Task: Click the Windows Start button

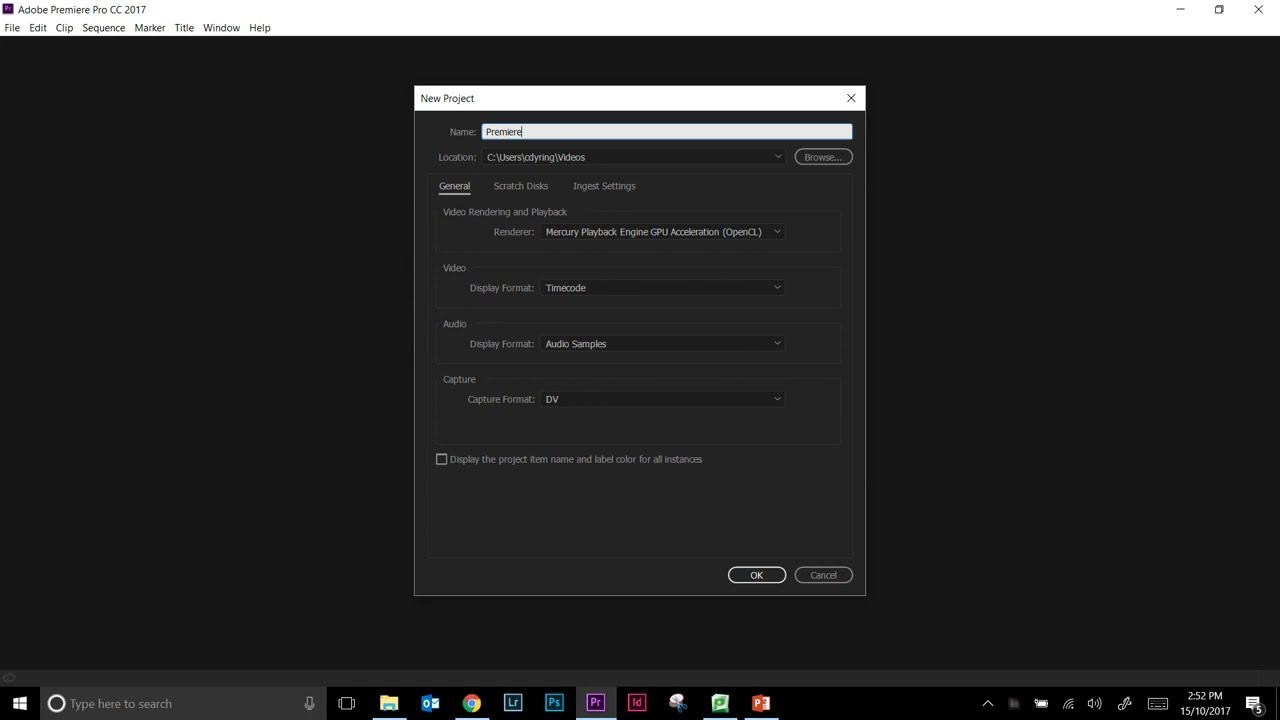Action: point(20,703)
